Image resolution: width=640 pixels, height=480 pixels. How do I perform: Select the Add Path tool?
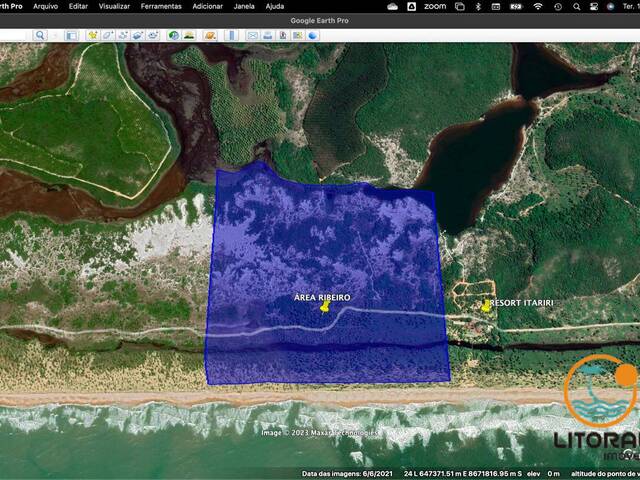[122, 35]
